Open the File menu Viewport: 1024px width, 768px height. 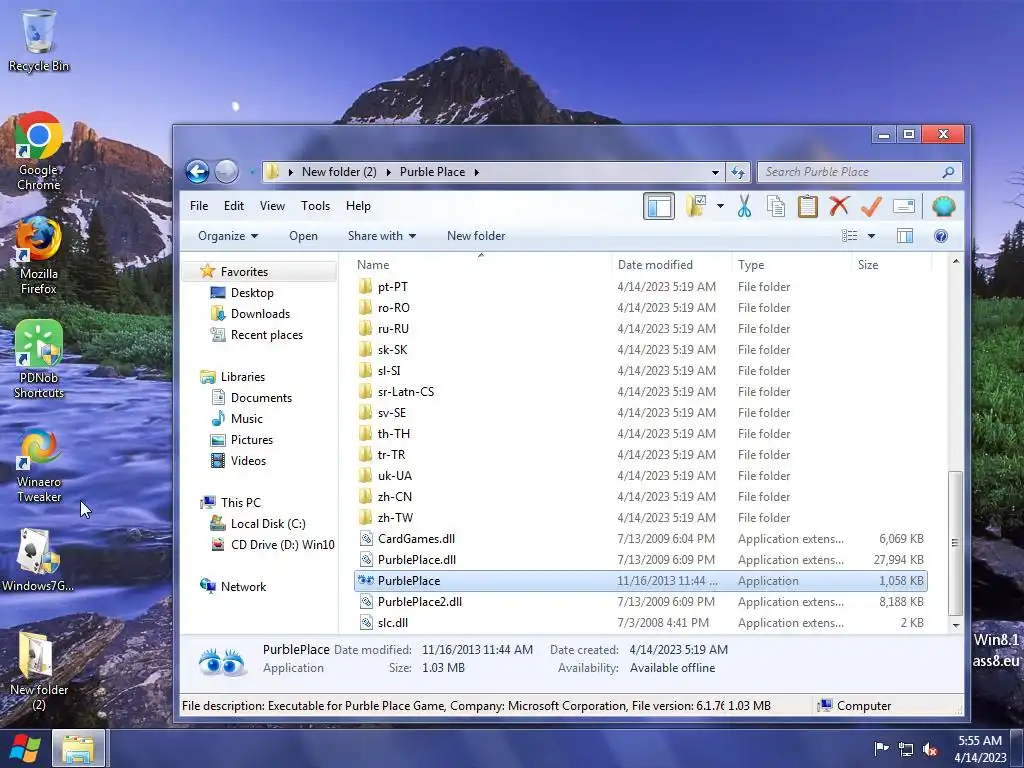click(199, 206)
